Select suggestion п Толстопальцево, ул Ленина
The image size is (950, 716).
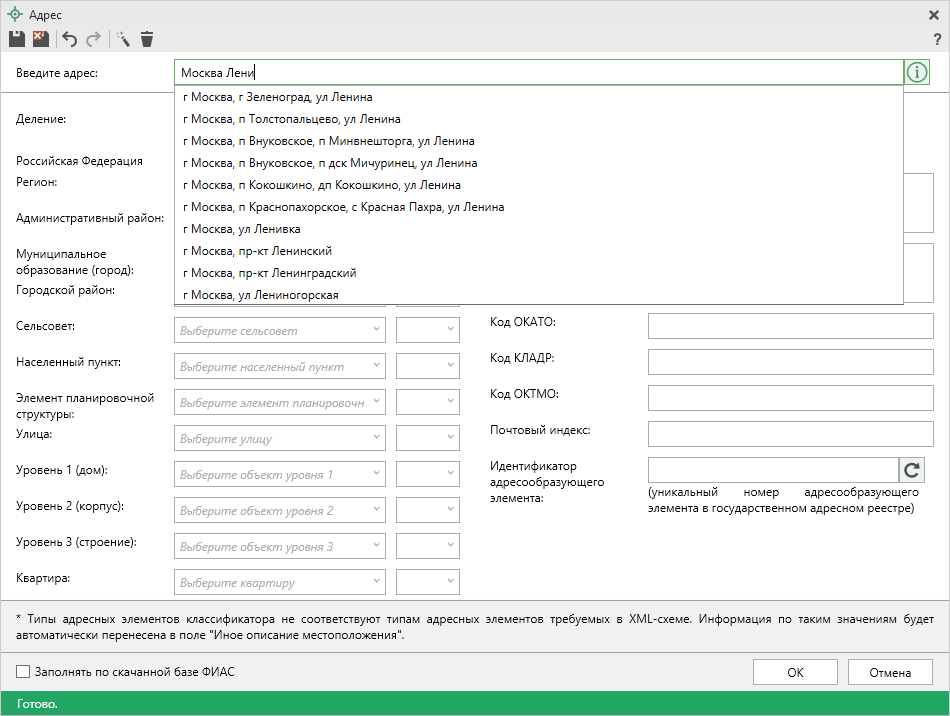(x=539, y=119)
